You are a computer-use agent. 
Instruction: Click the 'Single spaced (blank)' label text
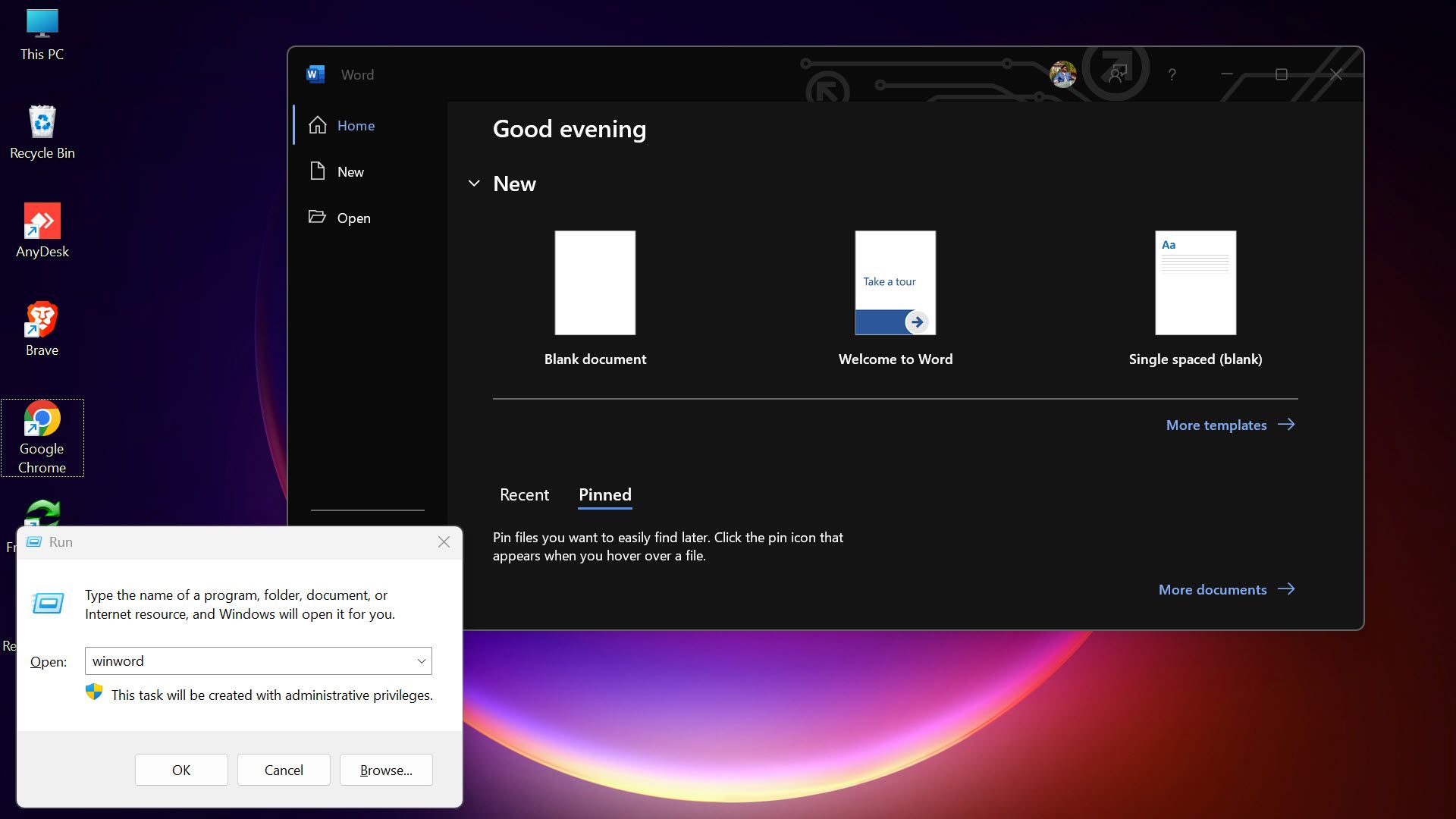(x=1196, y=359)
